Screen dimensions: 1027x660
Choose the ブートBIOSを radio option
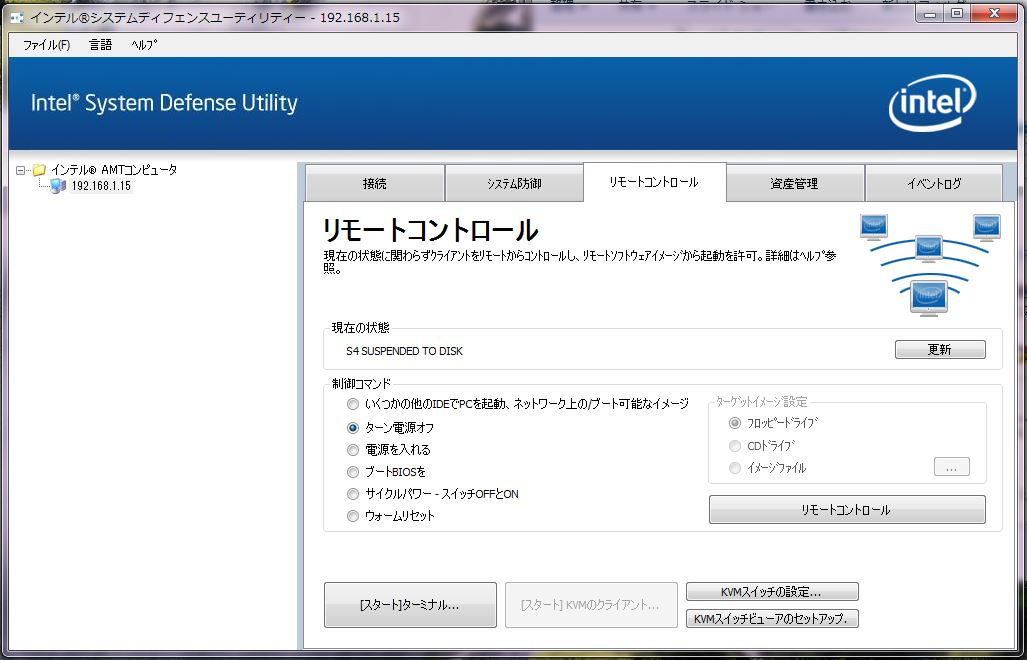(352, 472)
